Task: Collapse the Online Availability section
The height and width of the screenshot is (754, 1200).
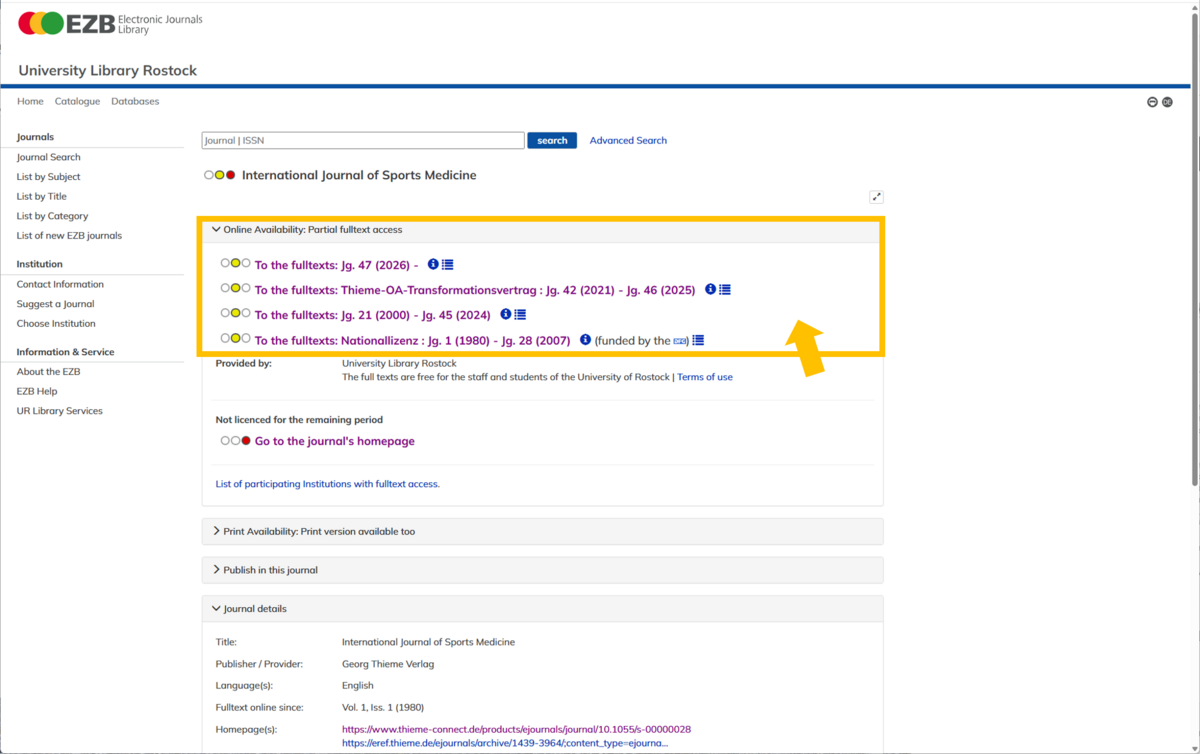Action: pyautogui.click(x=312, y=230)
